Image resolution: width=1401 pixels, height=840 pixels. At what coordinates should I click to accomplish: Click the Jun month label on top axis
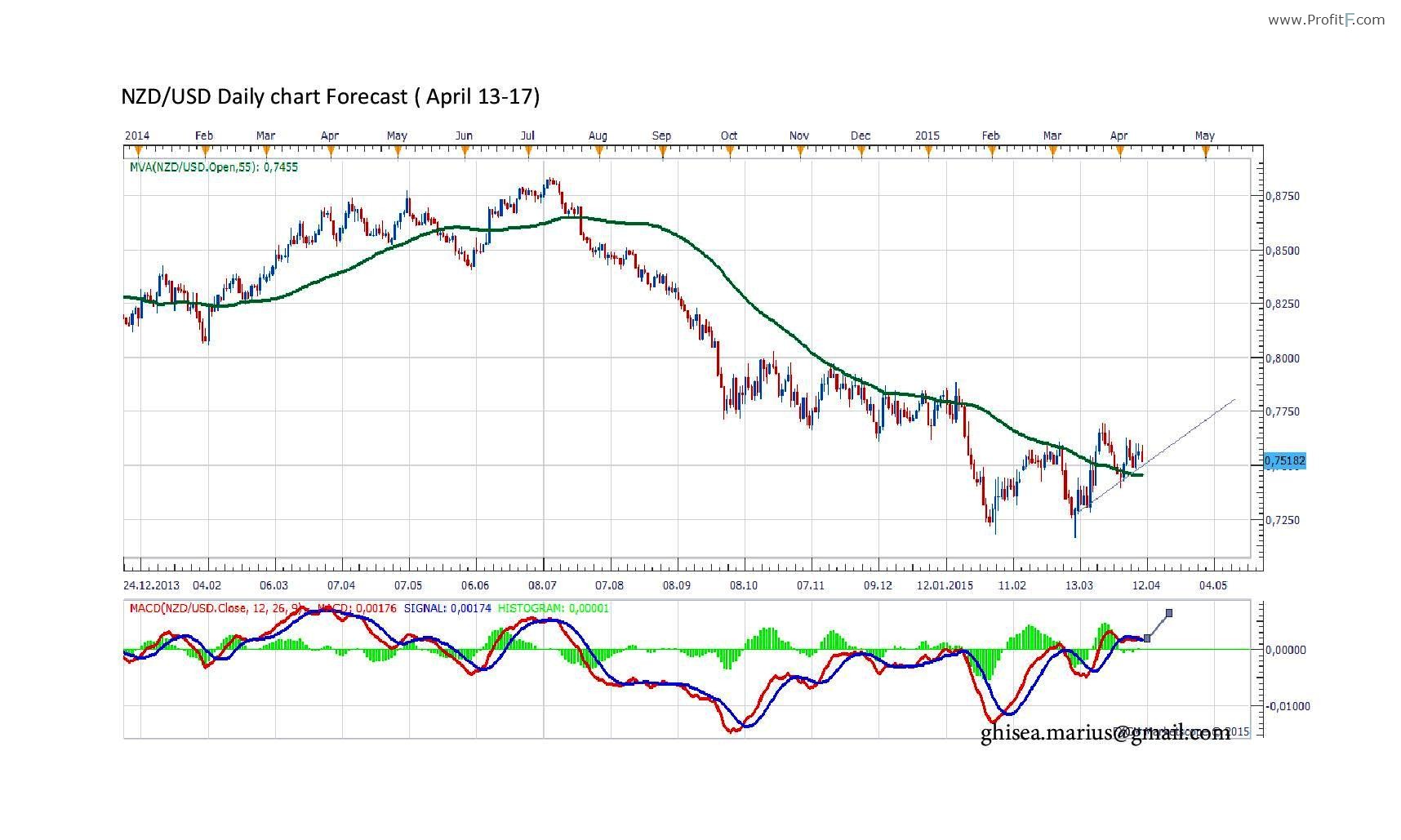click(465, 136)
